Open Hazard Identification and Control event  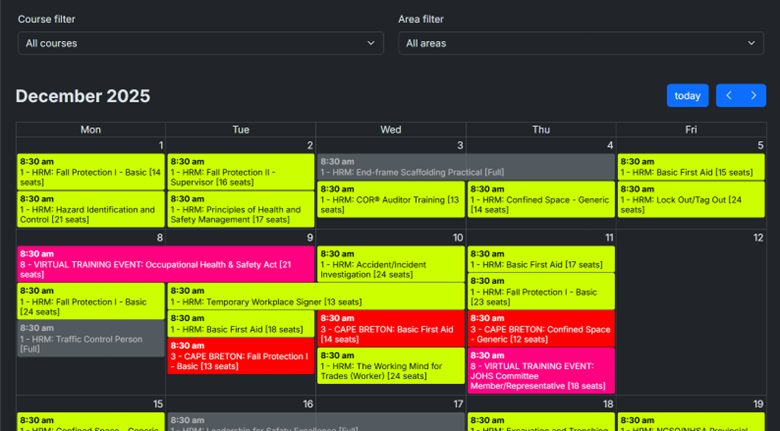[x=90, y=209]
